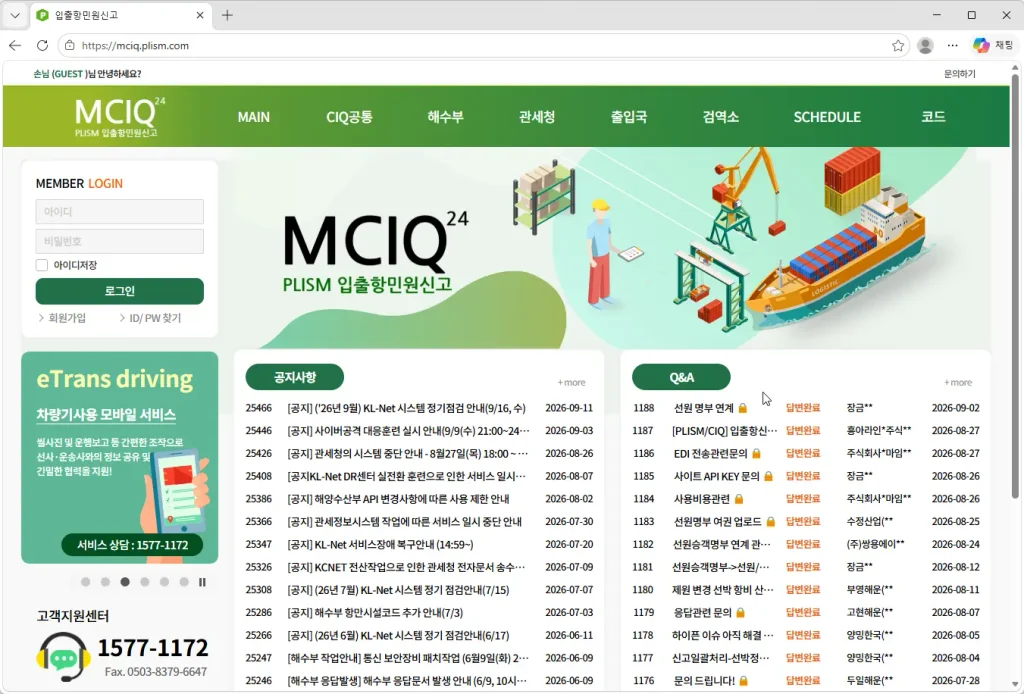This screenshot has width=1024, height=694.
Task: Click lock icon on 사이트 API KEY 문의
Action: 768,476
